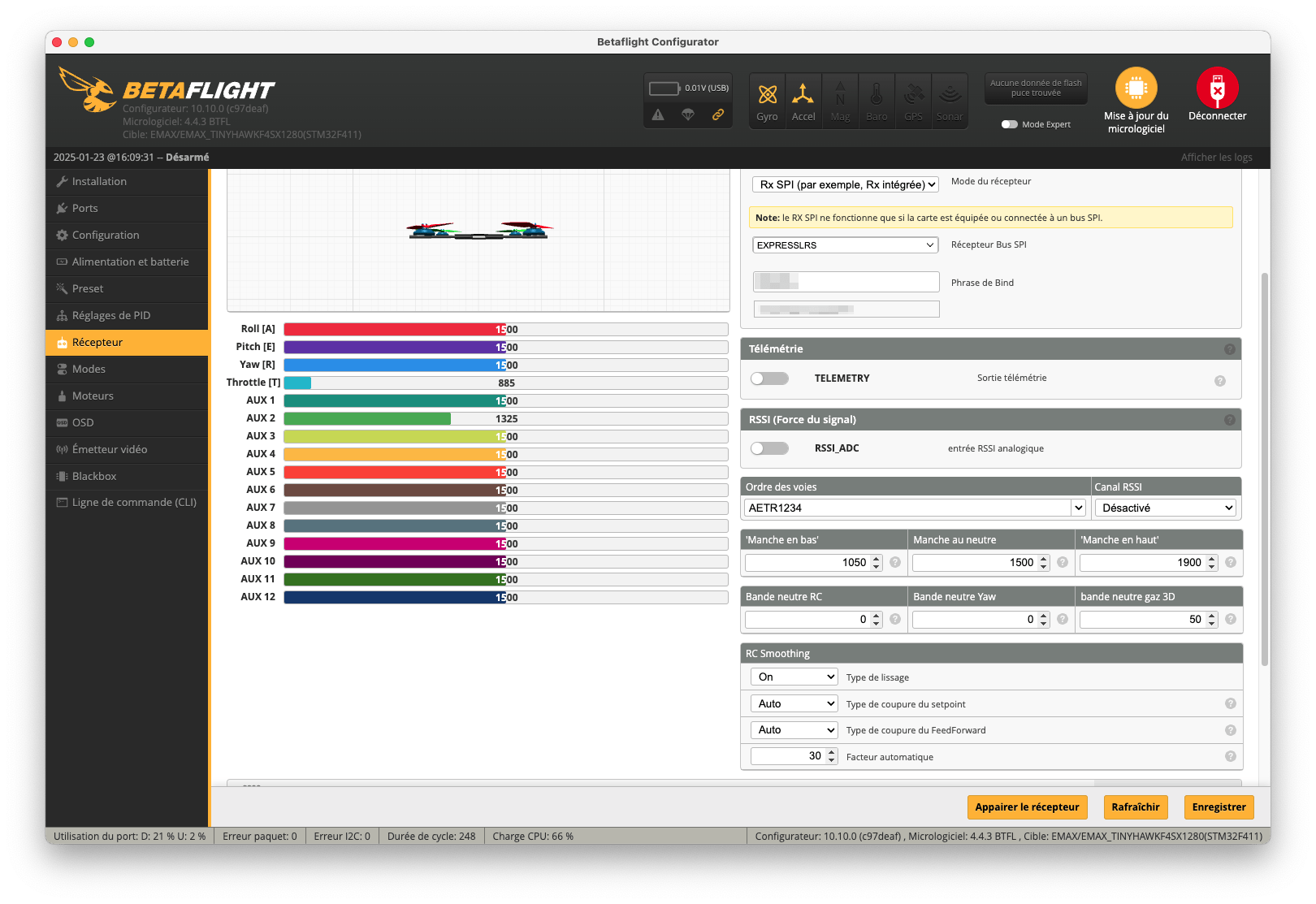Open the Récepteur Bus SPI dropdown
Screen dimensions: 1316x904
coord(846,244)
